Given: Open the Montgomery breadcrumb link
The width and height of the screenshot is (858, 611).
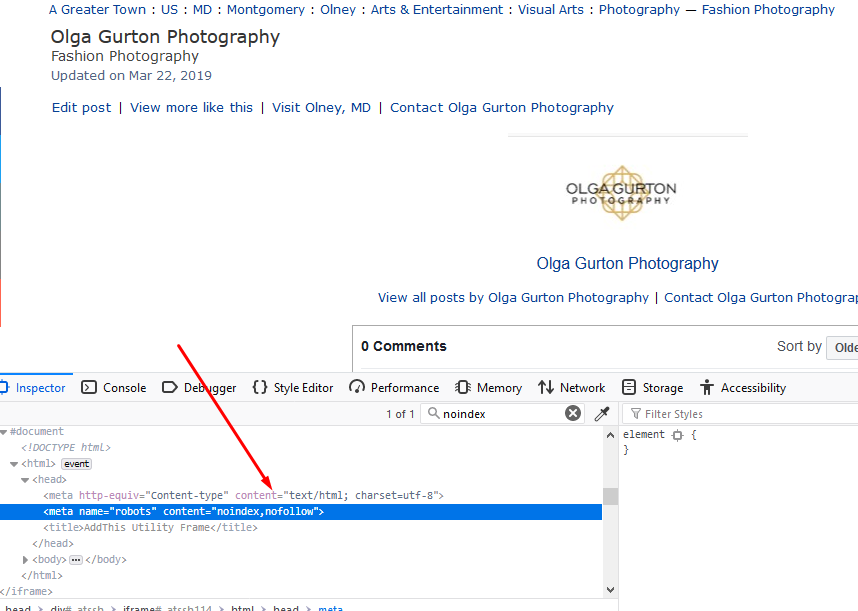Looking at the screenshot, I should pos(266,10).
